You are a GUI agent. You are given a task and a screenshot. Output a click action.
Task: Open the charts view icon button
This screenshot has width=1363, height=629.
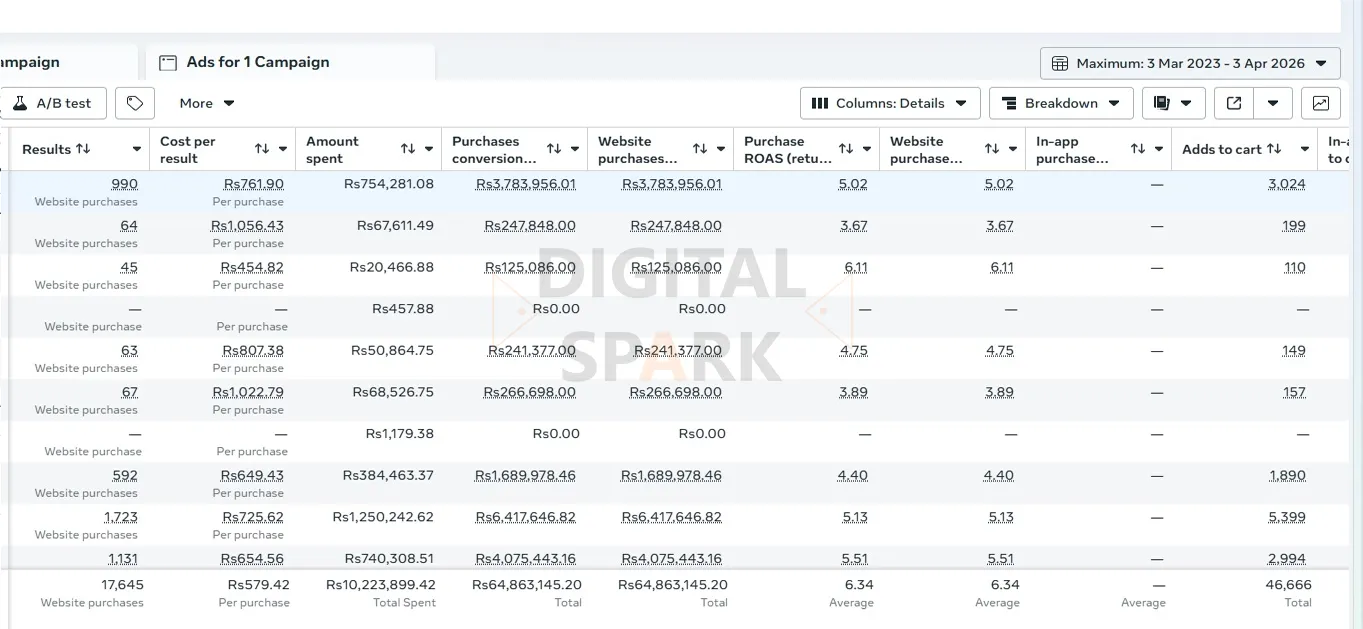pyautogui.click(x=1320, y=103)
